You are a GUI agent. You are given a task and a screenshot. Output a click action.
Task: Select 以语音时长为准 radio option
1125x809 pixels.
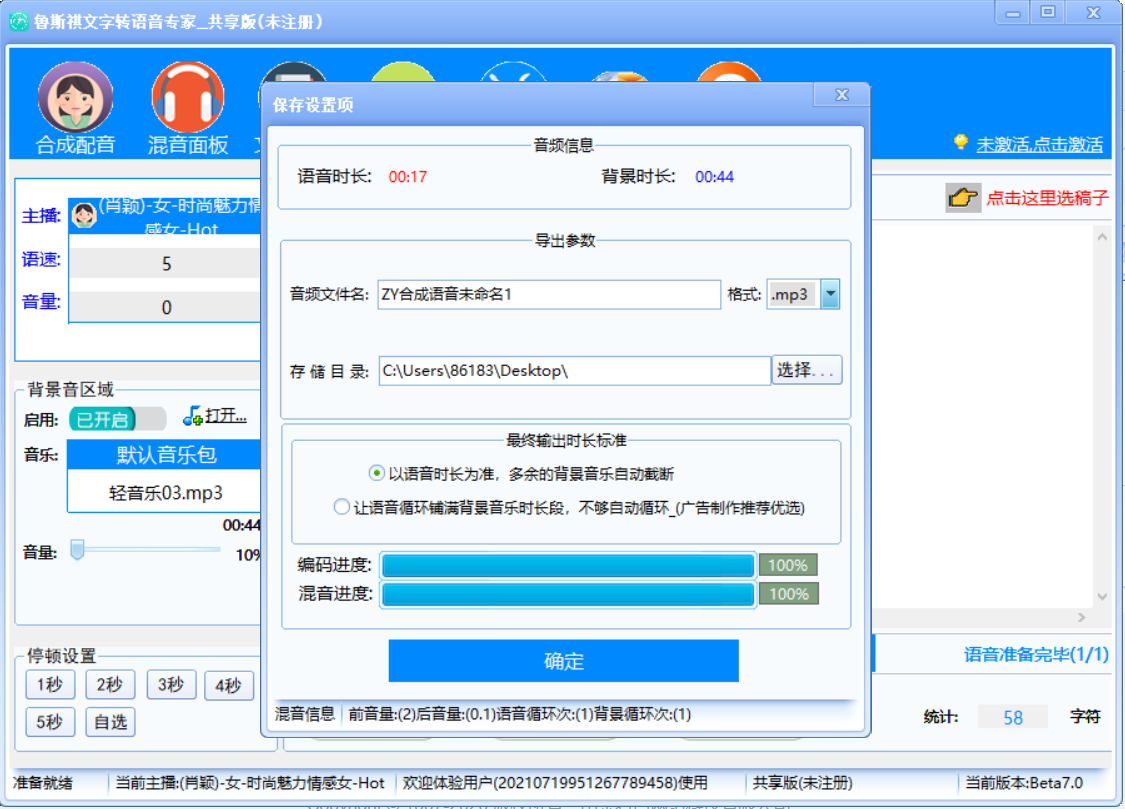[x=376, y=473]
